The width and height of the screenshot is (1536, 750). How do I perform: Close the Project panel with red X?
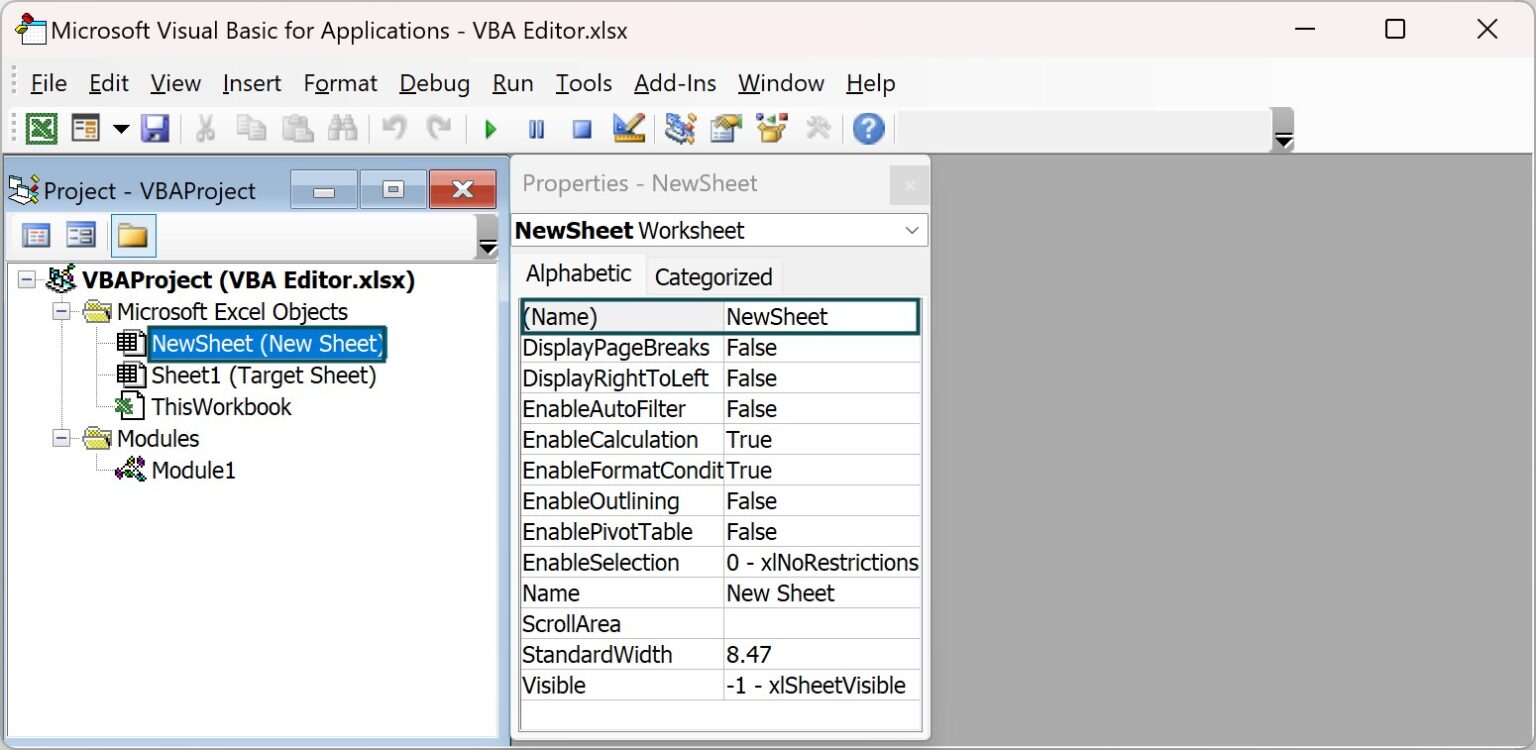(x=462, y=189)
